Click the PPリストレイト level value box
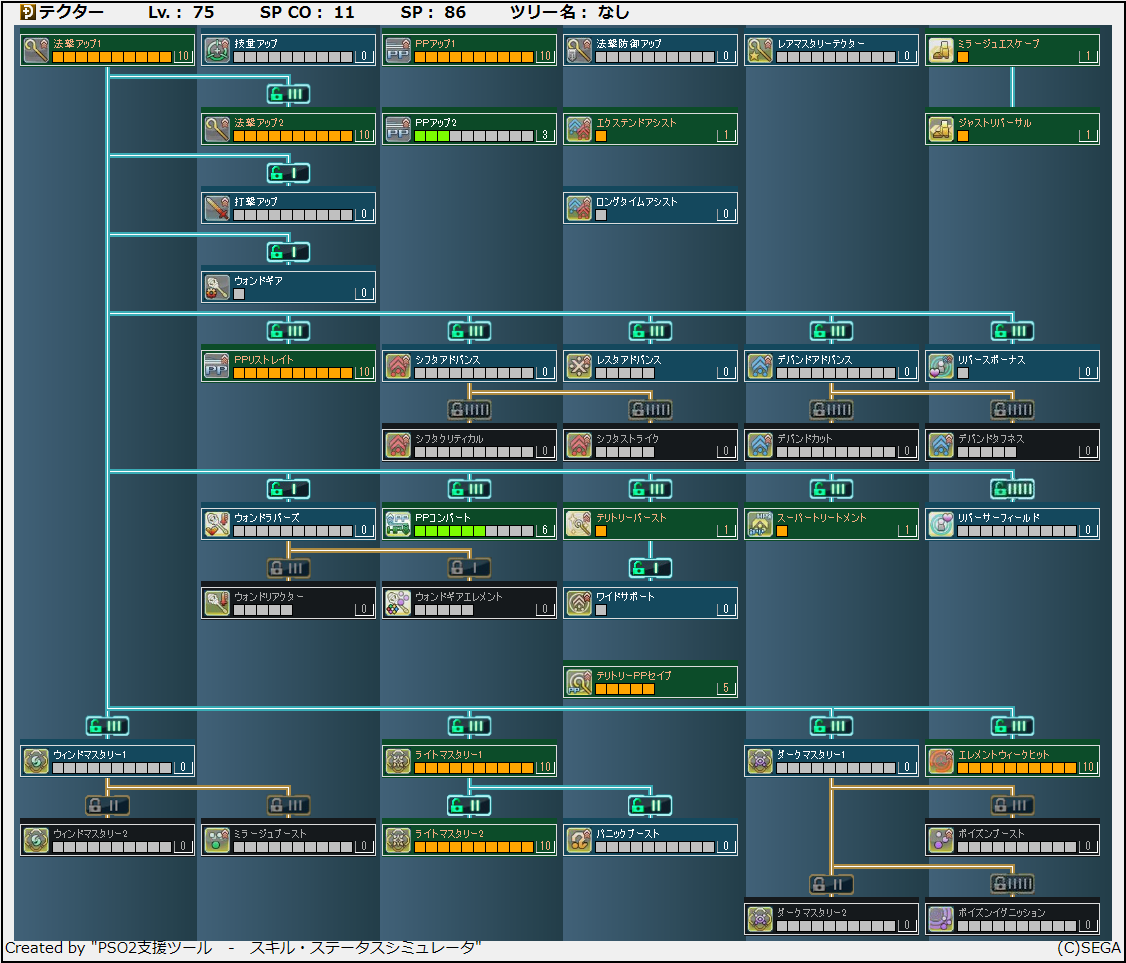The width and height of the screenshot is (1126, 963). tap(364, 372)
